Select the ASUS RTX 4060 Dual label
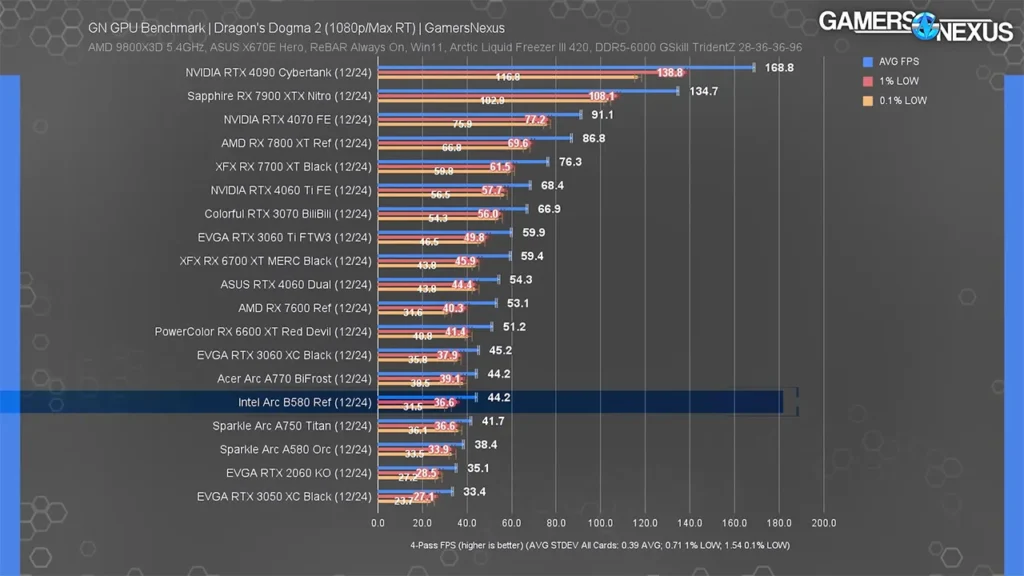The height and width of the screenshot is (576, 1024). pyautogui.click(x=296, y=285)
